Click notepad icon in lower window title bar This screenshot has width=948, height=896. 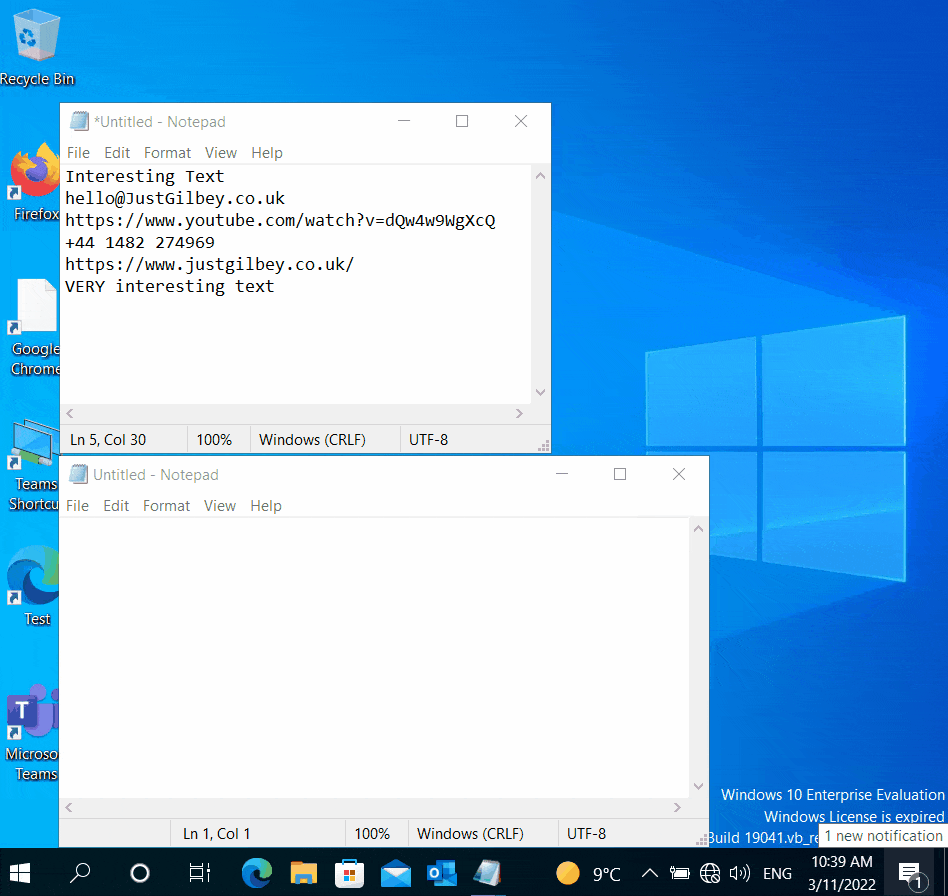79,475
